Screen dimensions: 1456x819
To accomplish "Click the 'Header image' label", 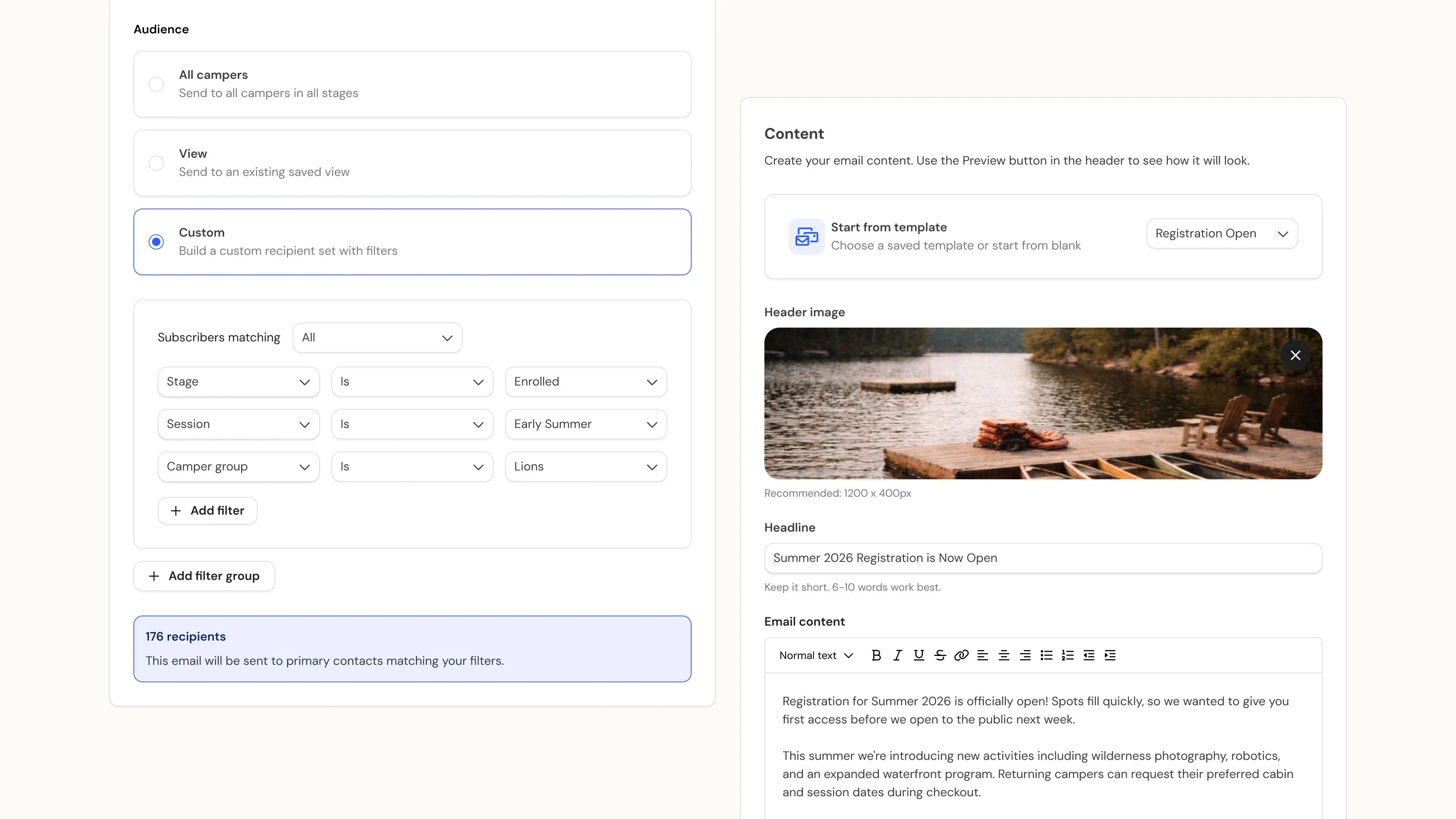I will tap(804, 312).
